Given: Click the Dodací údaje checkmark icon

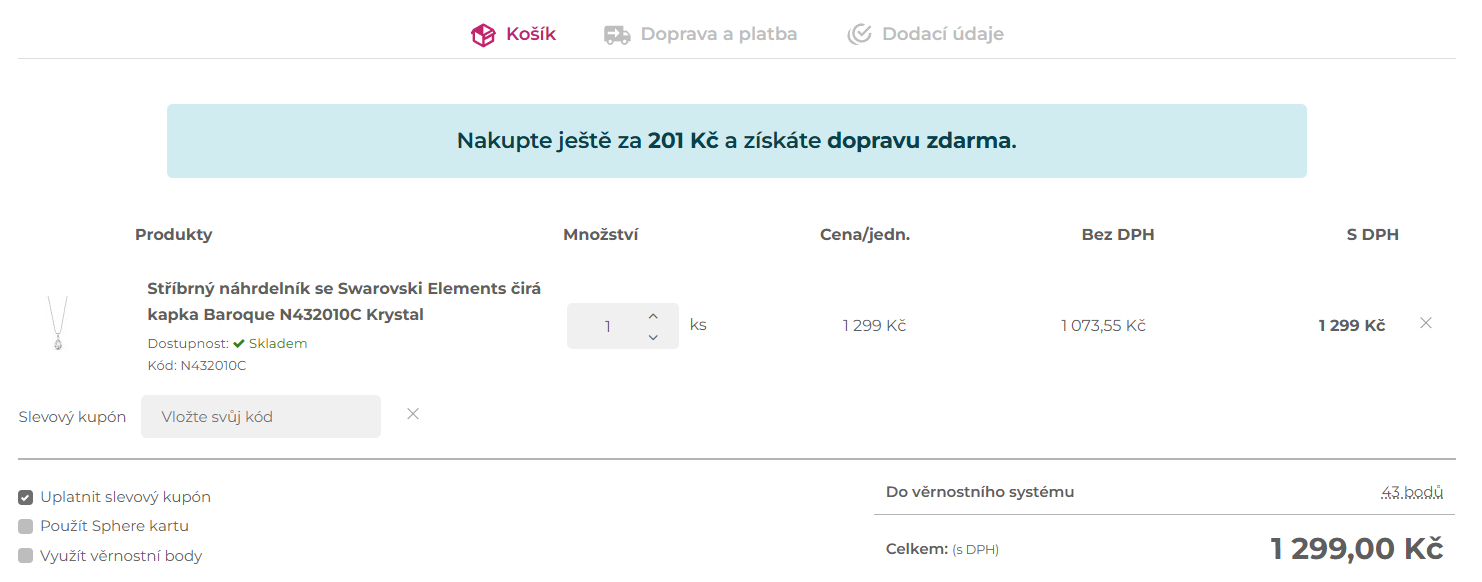Looking at the screenshot, I should point(858,33).
